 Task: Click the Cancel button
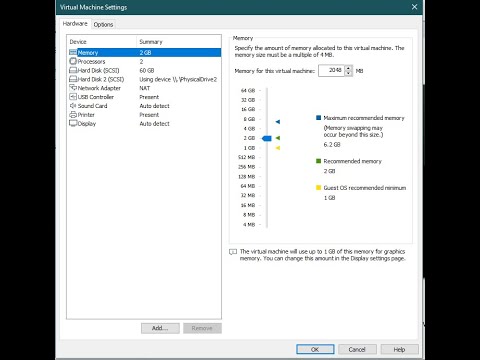coord(357,349)
